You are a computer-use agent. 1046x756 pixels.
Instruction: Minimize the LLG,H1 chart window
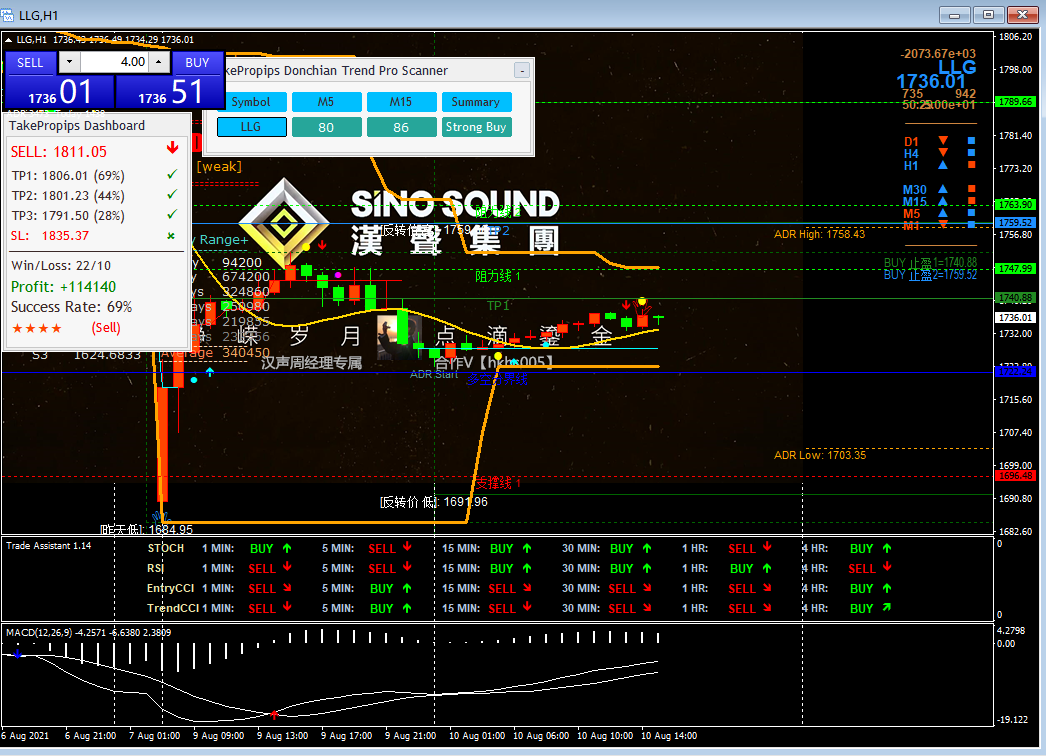tap(955, 15)
